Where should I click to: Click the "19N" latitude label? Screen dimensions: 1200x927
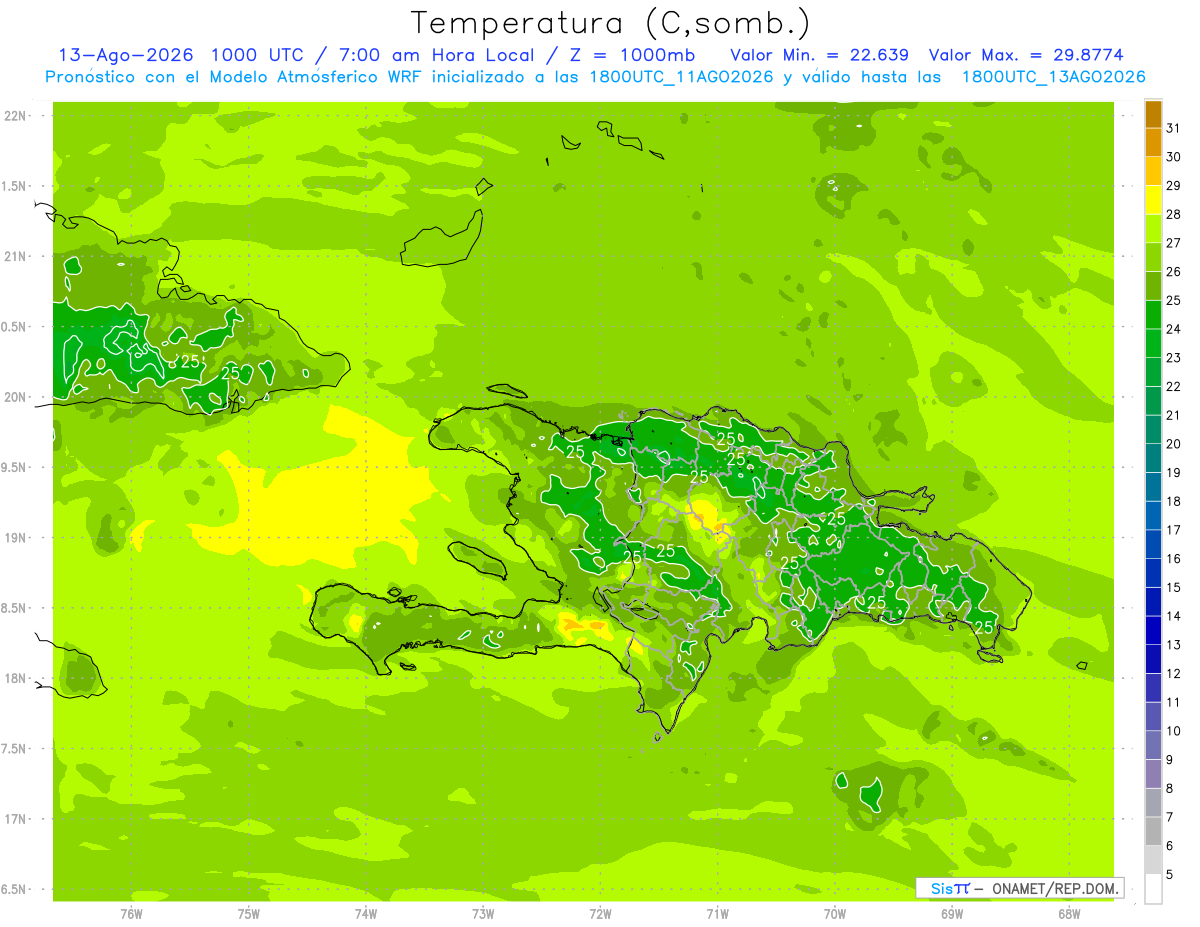click(16, 538)
